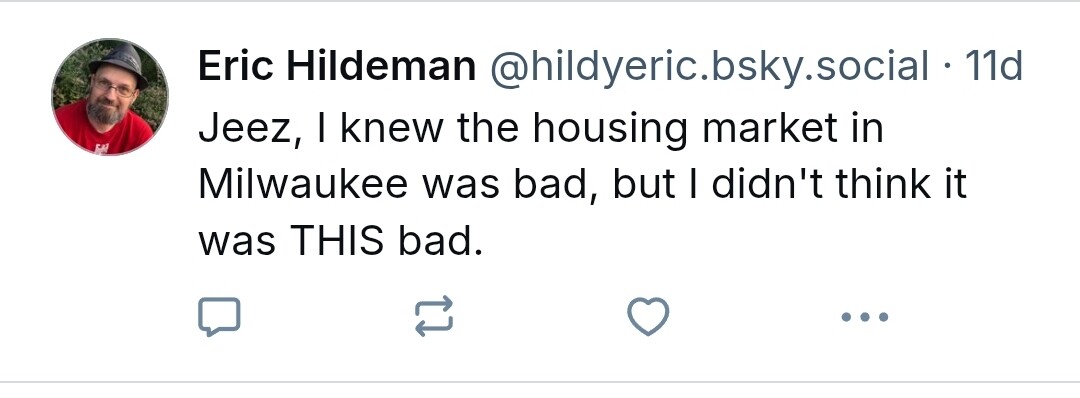Expand post options via the ellipsis
The height and width of the screenshot is (398, 1080).
(x=864, y=317)
